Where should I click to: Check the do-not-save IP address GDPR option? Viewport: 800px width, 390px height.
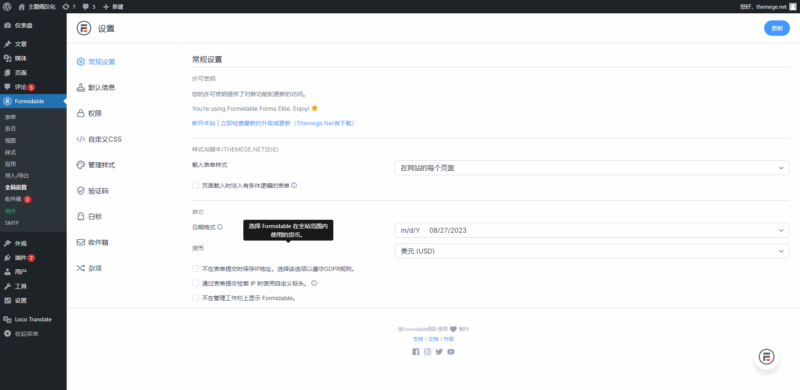point(195,269)
